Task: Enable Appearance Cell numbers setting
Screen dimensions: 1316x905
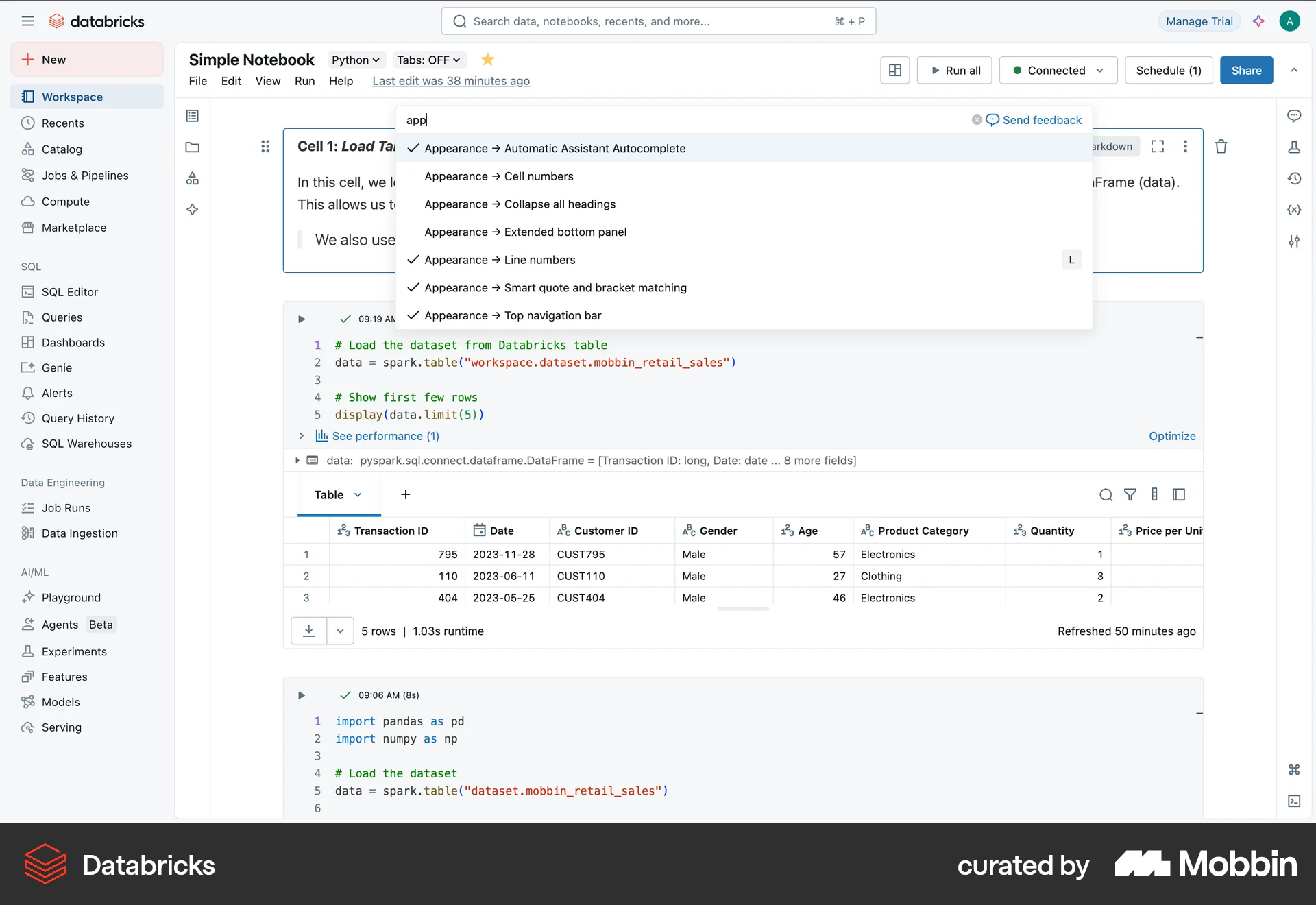Action: (x=498, y=176)
